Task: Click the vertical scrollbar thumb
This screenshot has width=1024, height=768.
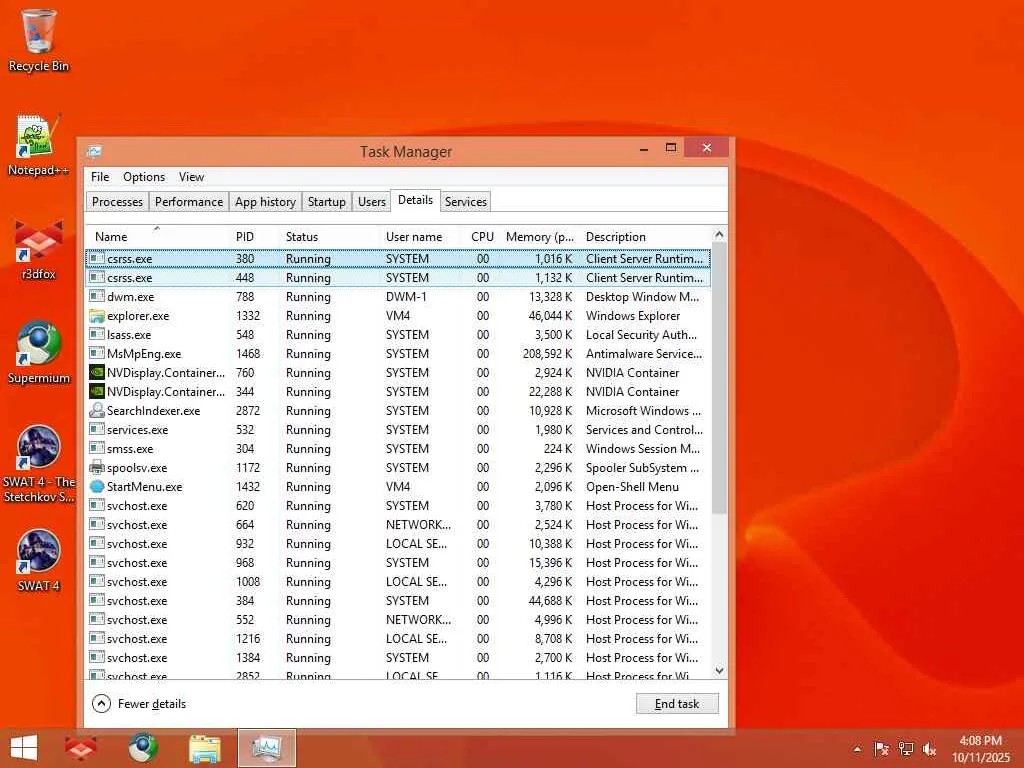Action: (719, 377)
